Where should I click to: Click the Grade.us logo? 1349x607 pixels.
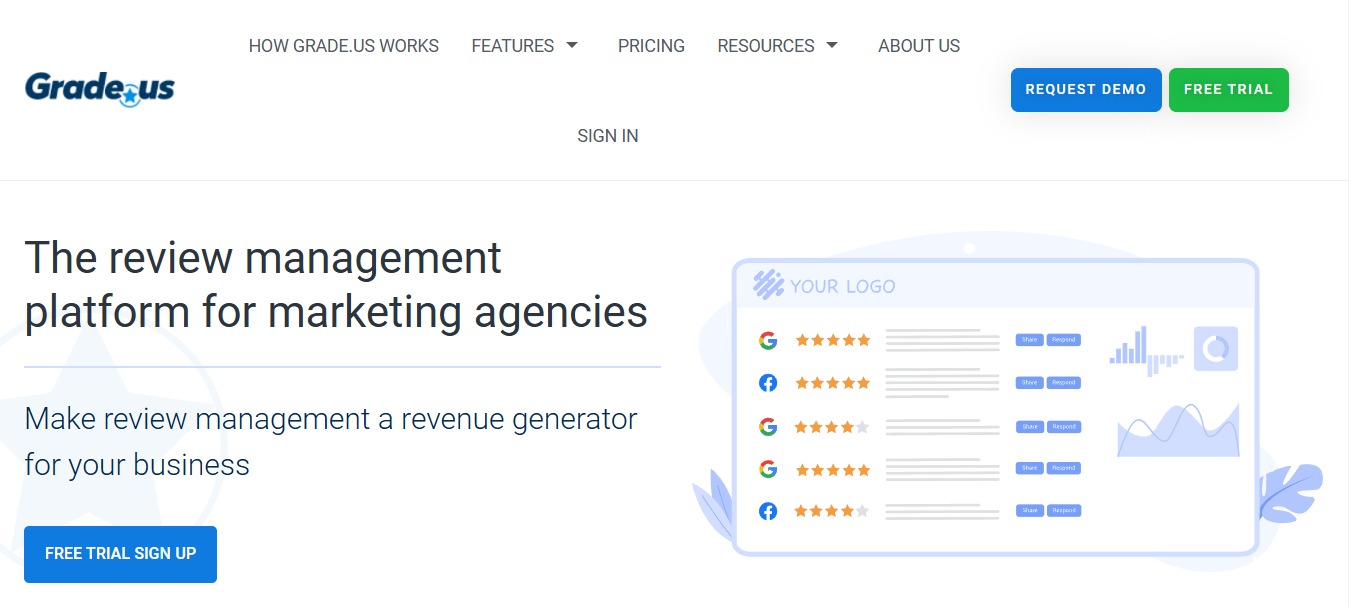pos(98,88)
